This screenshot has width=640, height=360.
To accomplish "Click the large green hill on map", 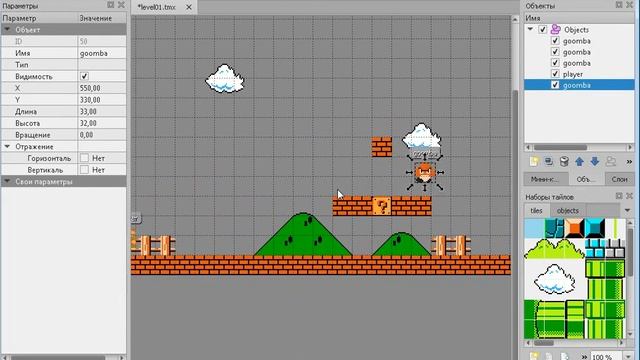I will coord(303,234).
